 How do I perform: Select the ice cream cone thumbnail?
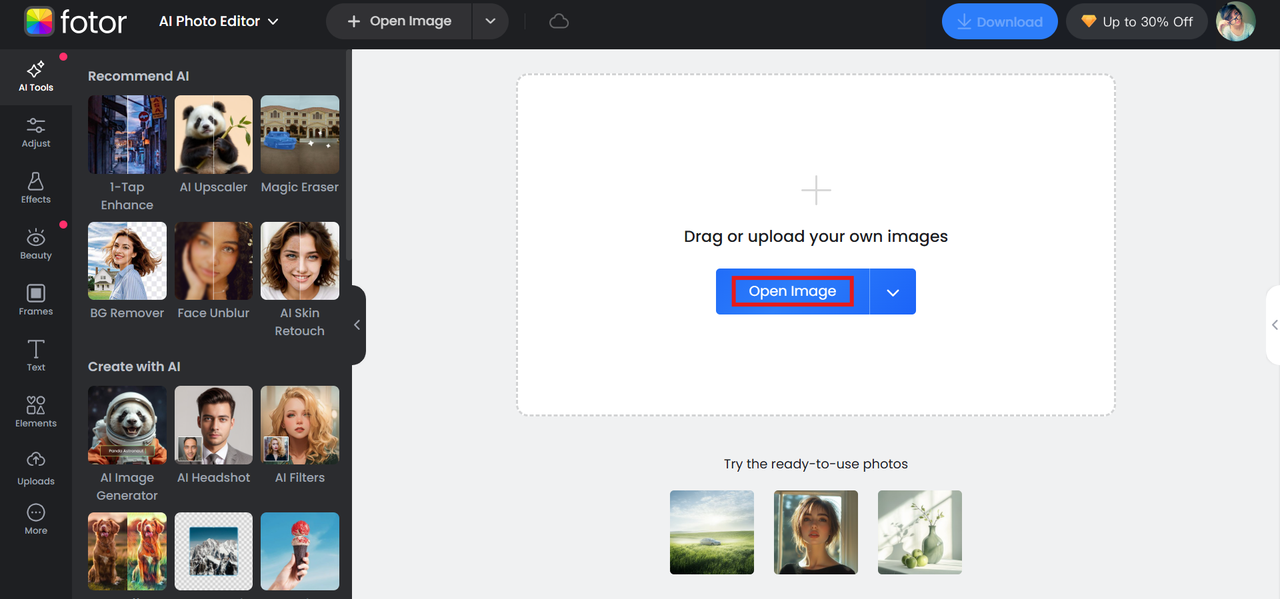click(300, 552)
